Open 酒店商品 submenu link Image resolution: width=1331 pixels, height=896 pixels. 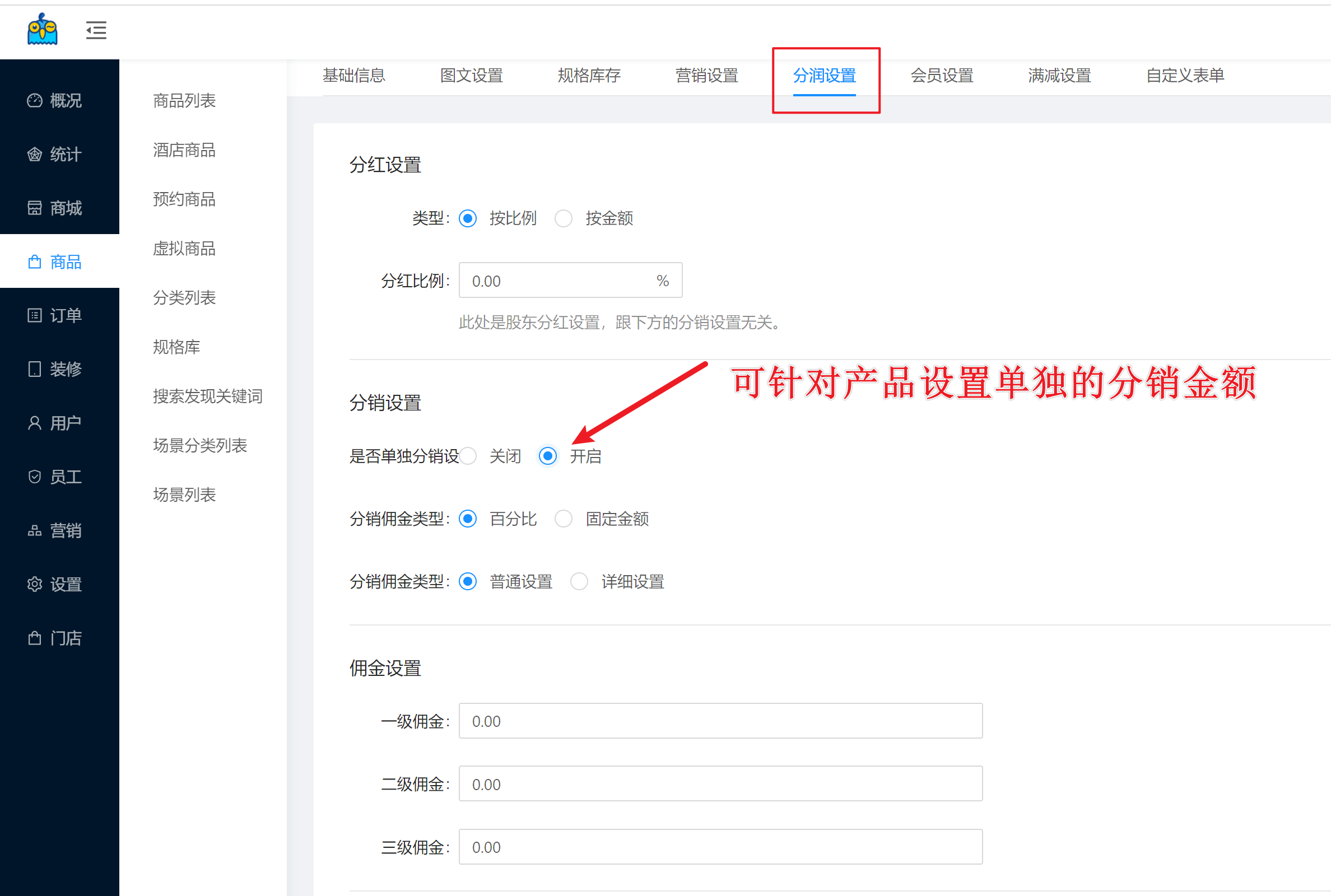click(x=184, y=150)
